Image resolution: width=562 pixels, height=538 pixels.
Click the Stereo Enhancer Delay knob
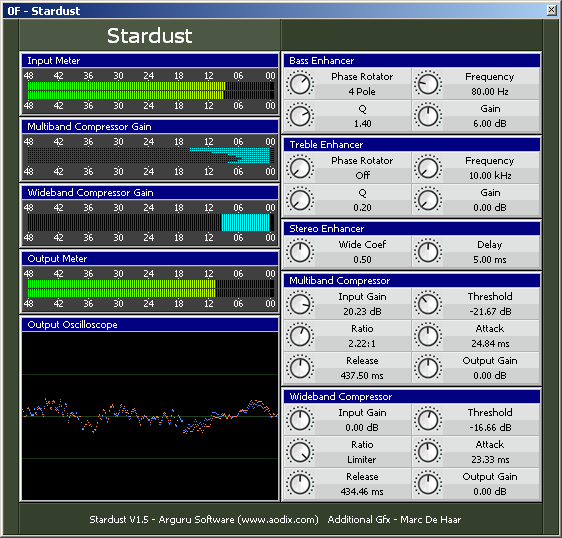point(428,252)
